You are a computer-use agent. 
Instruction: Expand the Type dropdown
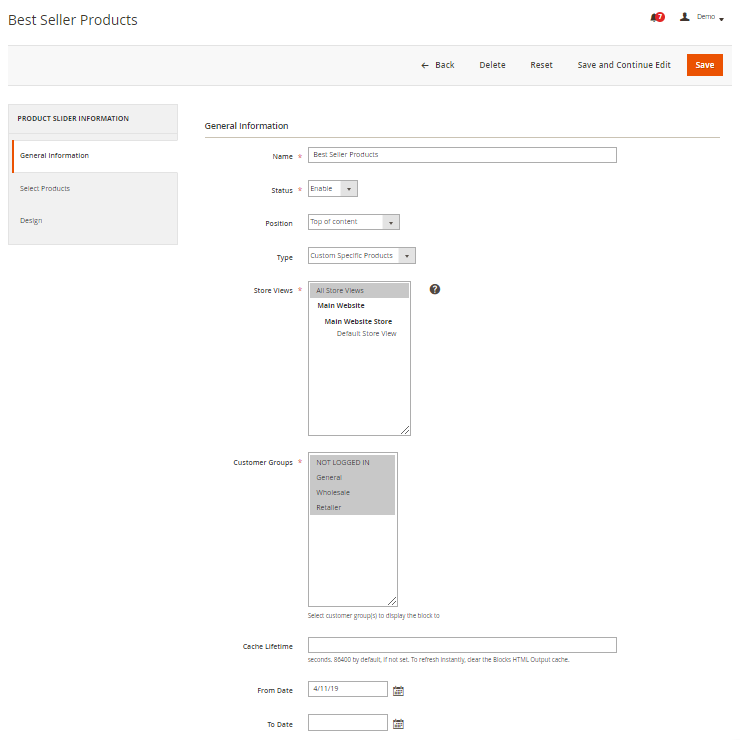pos(361,256)
